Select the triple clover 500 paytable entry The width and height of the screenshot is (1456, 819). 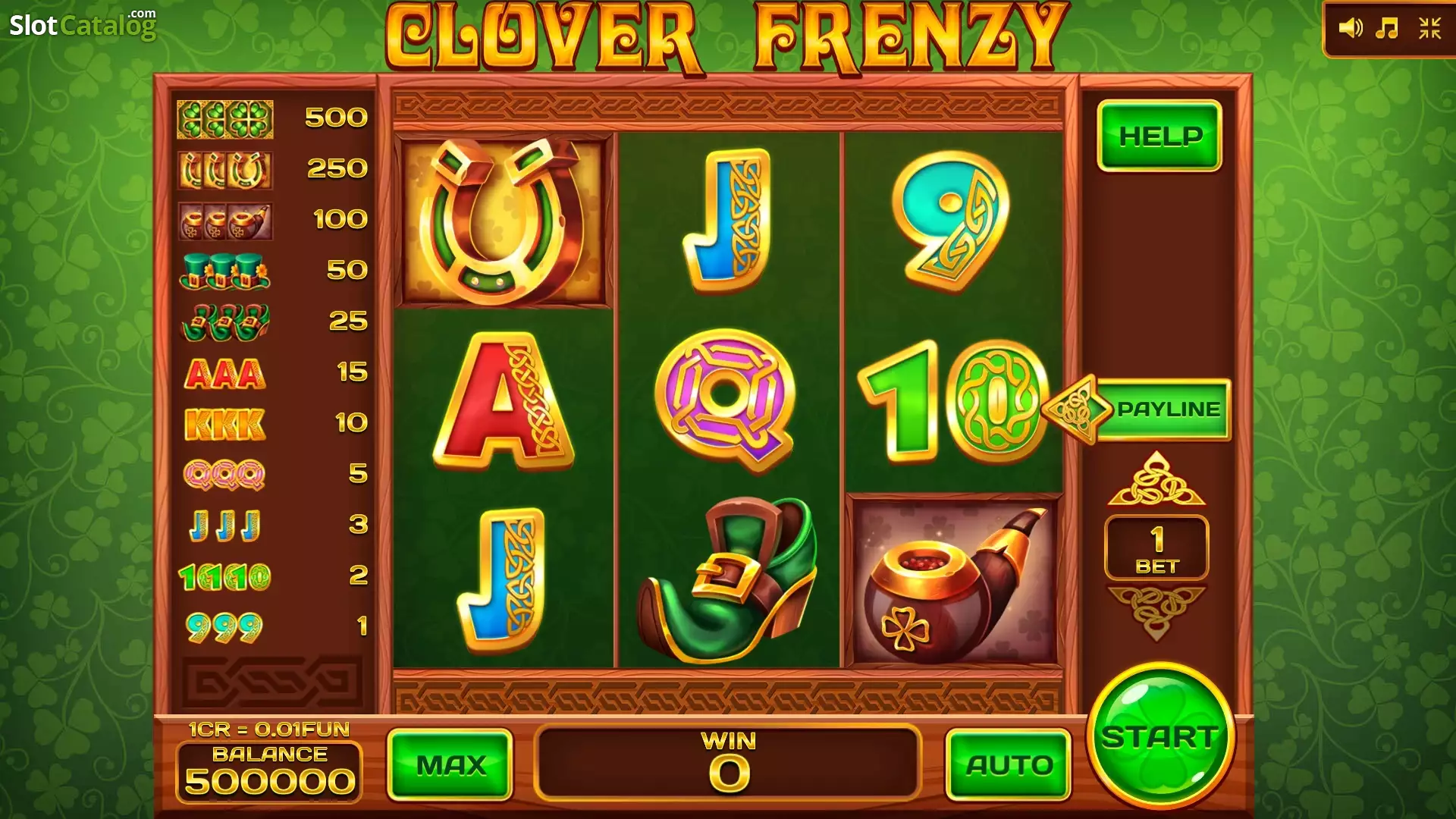[x=272, y=119]
